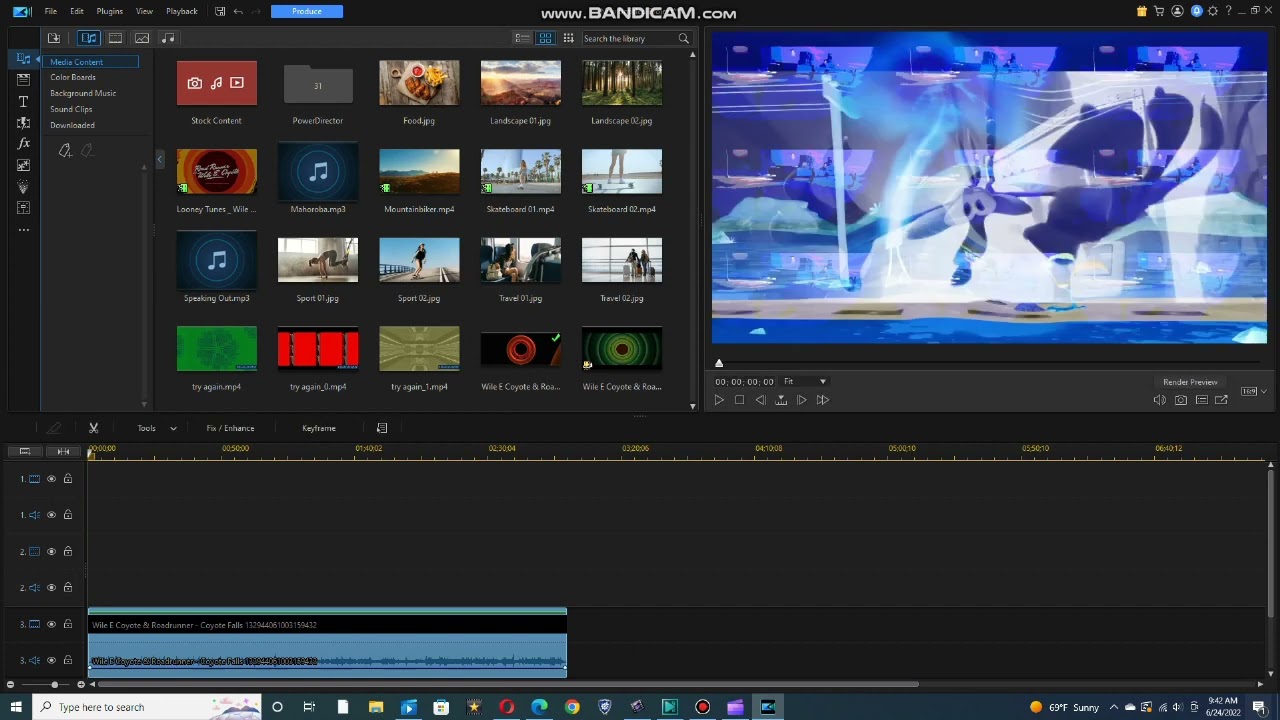
Task: Open the View menu
Action: click(x=144, y=11)
